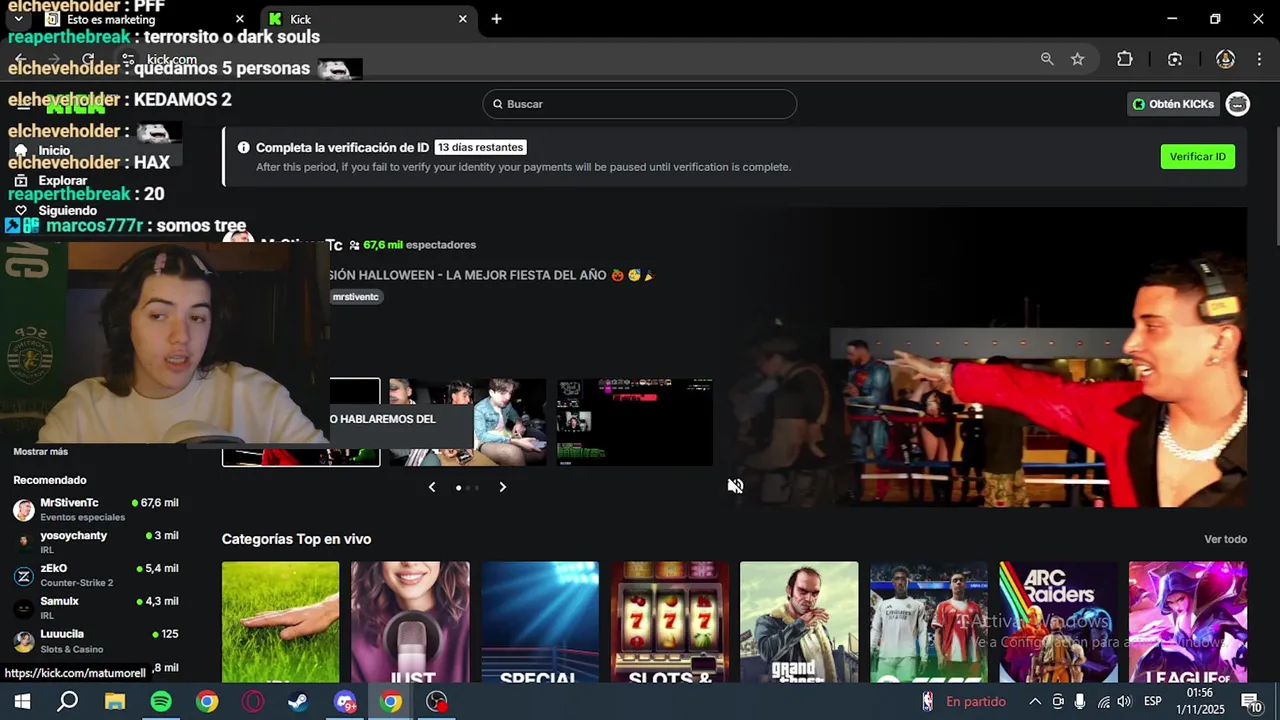Close the 'Esto es marketing' tab
Screen dimensions: 1280x720
[x=240, y=19]
